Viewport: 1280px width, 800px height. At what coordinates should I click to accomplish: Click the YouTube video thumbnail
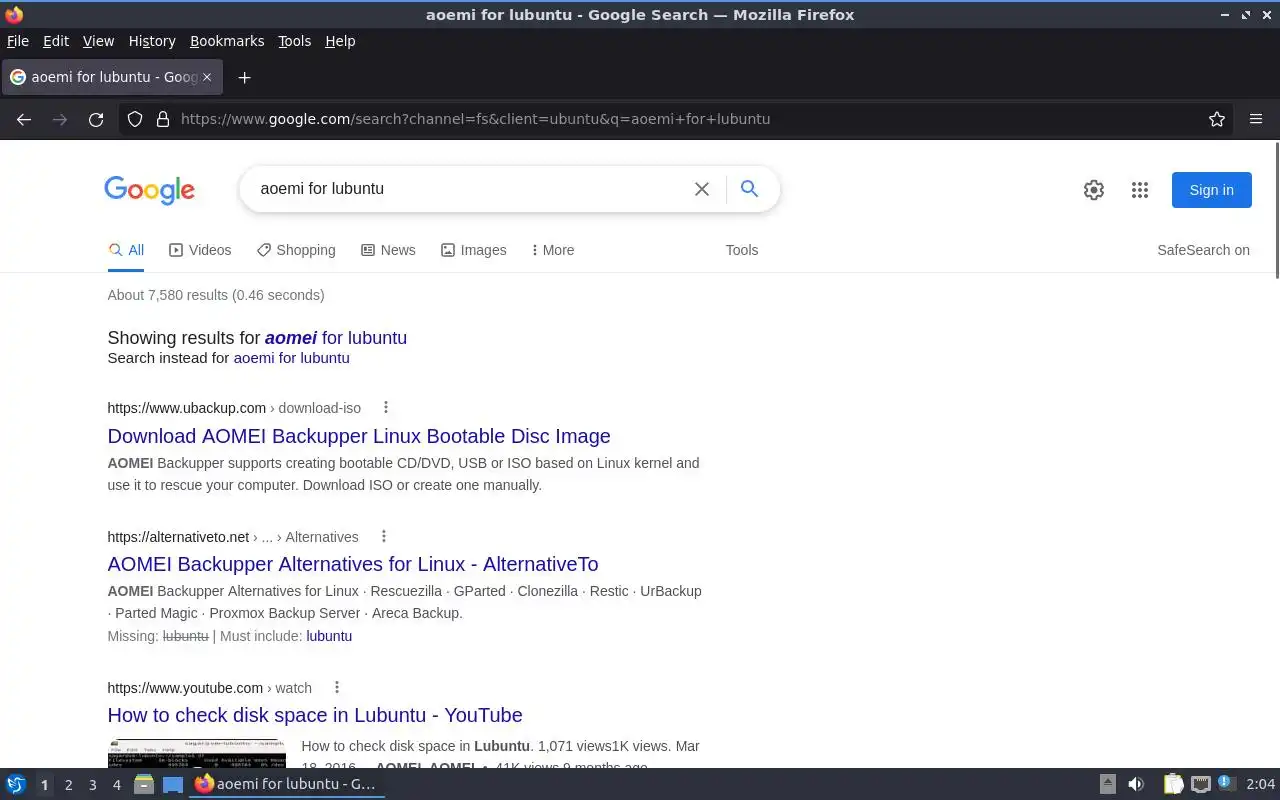(196, 753)
